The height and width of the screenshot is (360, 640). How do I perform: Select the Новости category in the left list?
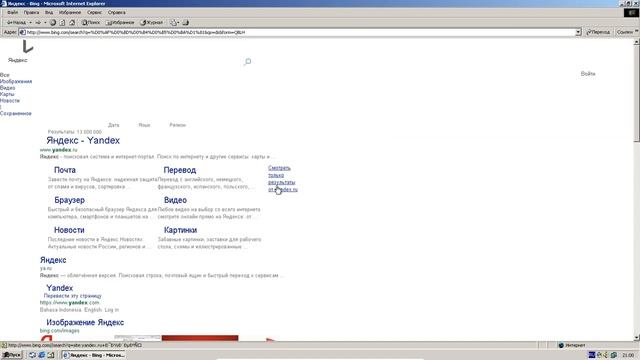[10, 100]
